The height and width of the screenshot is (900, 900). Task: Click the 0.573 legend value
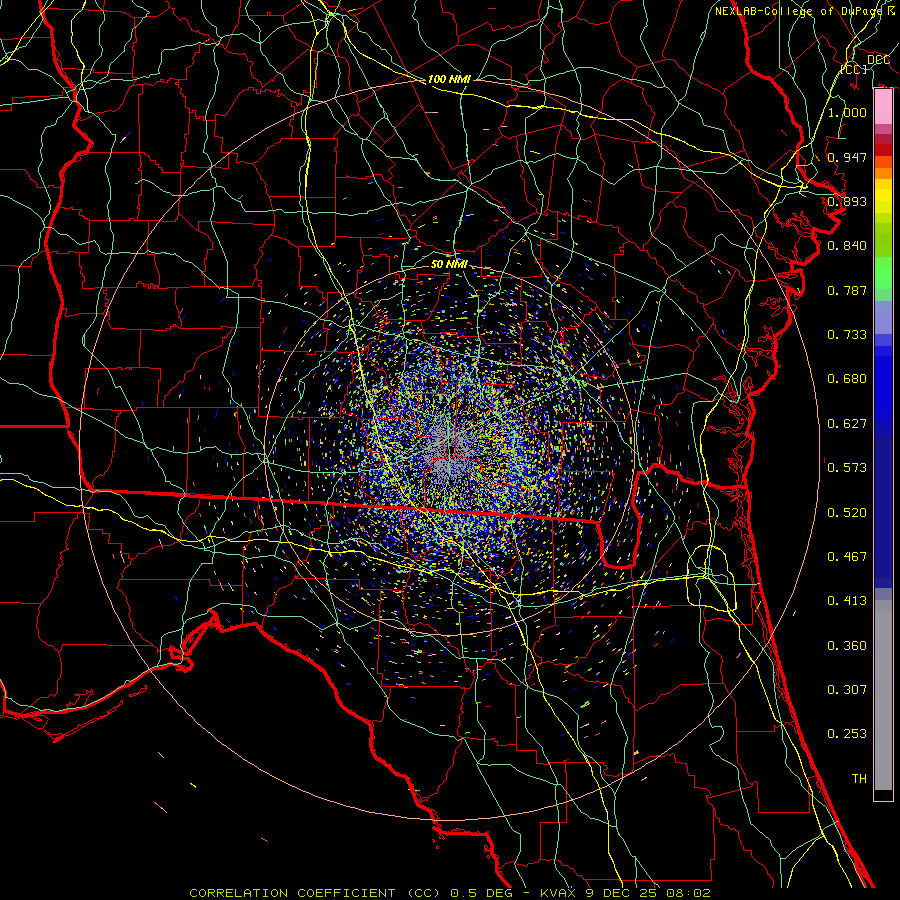pyautogui.click(x=847, y=468)
